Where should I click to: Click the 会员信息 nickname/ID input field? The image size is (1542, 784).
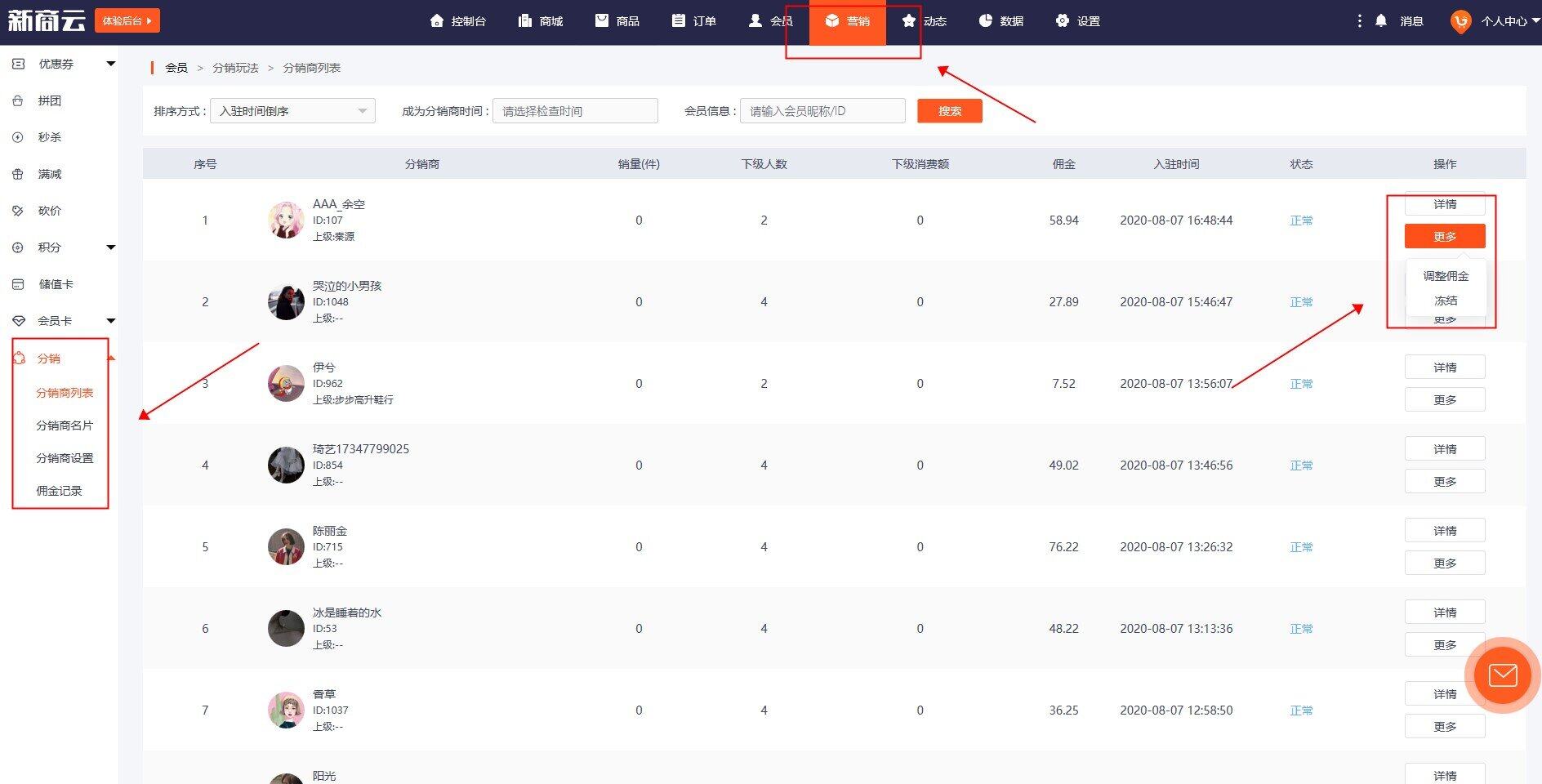[822, 111]
